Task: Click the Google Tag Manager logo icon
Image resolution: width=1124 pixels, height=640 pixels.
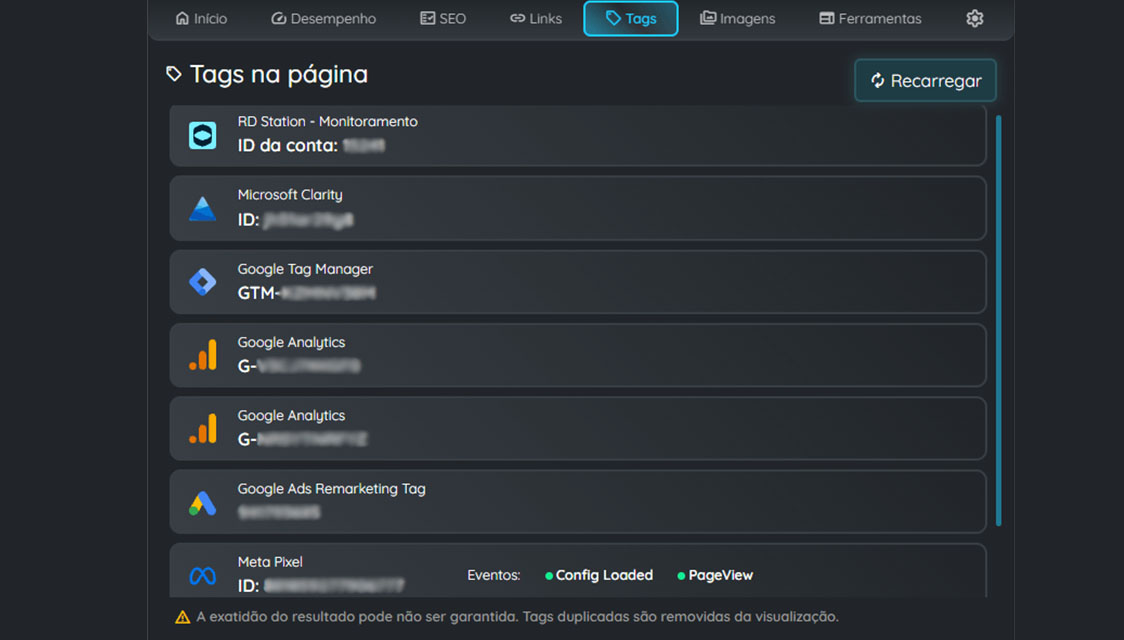Action: tap(202, 282)
